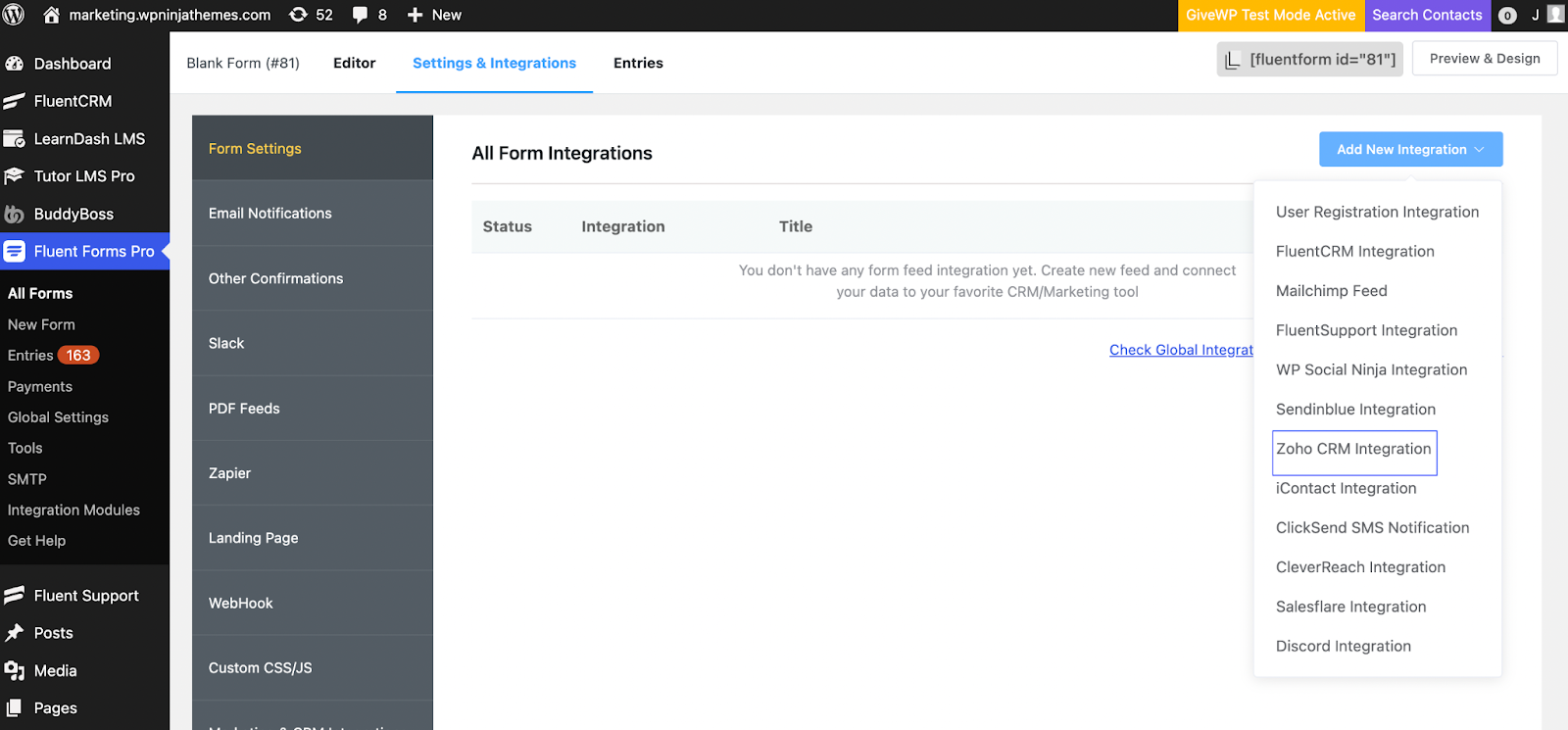This screenshot has height=730, width=1568.
Task: Select User Registration Integration option
Action: 1377,212
